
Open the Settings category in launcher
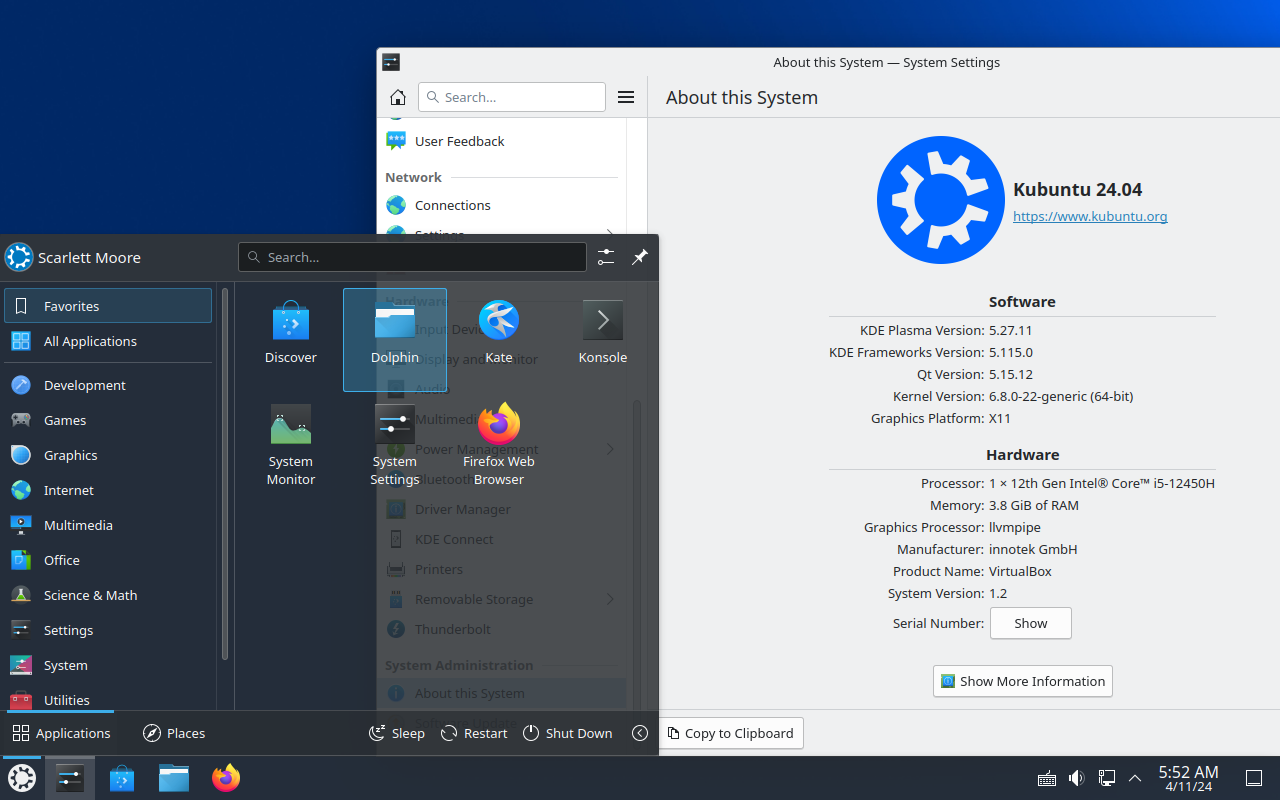[x=108, y=630]
